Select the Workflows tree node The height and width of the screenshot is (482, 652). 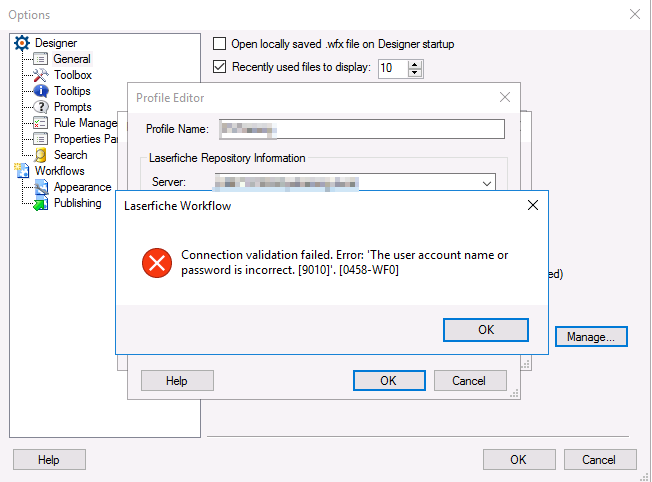59,171
